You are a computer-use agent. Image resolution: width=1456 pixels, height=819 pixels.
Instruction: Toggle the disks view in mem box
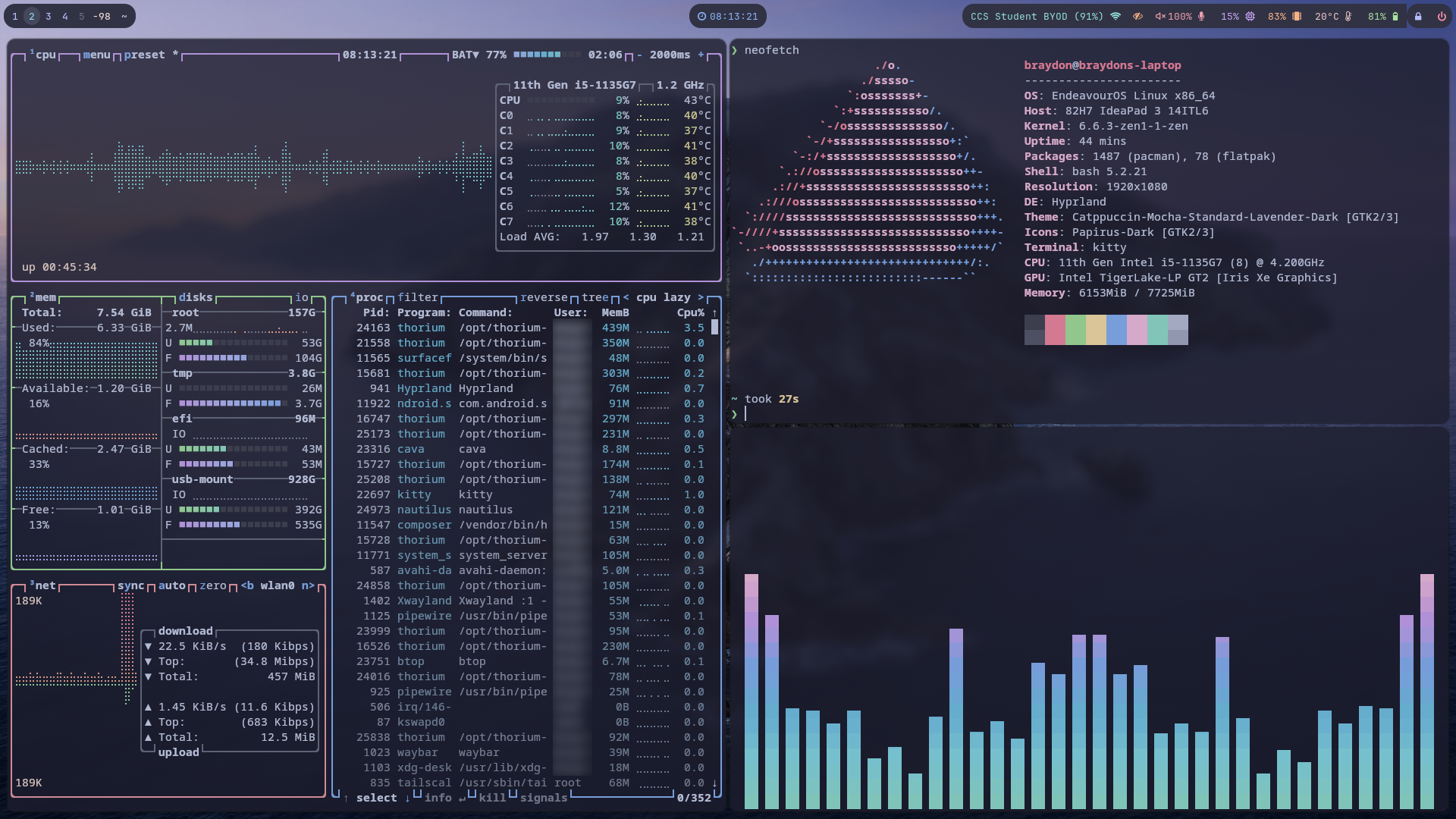pyautogui.click(x=196, y=297)
